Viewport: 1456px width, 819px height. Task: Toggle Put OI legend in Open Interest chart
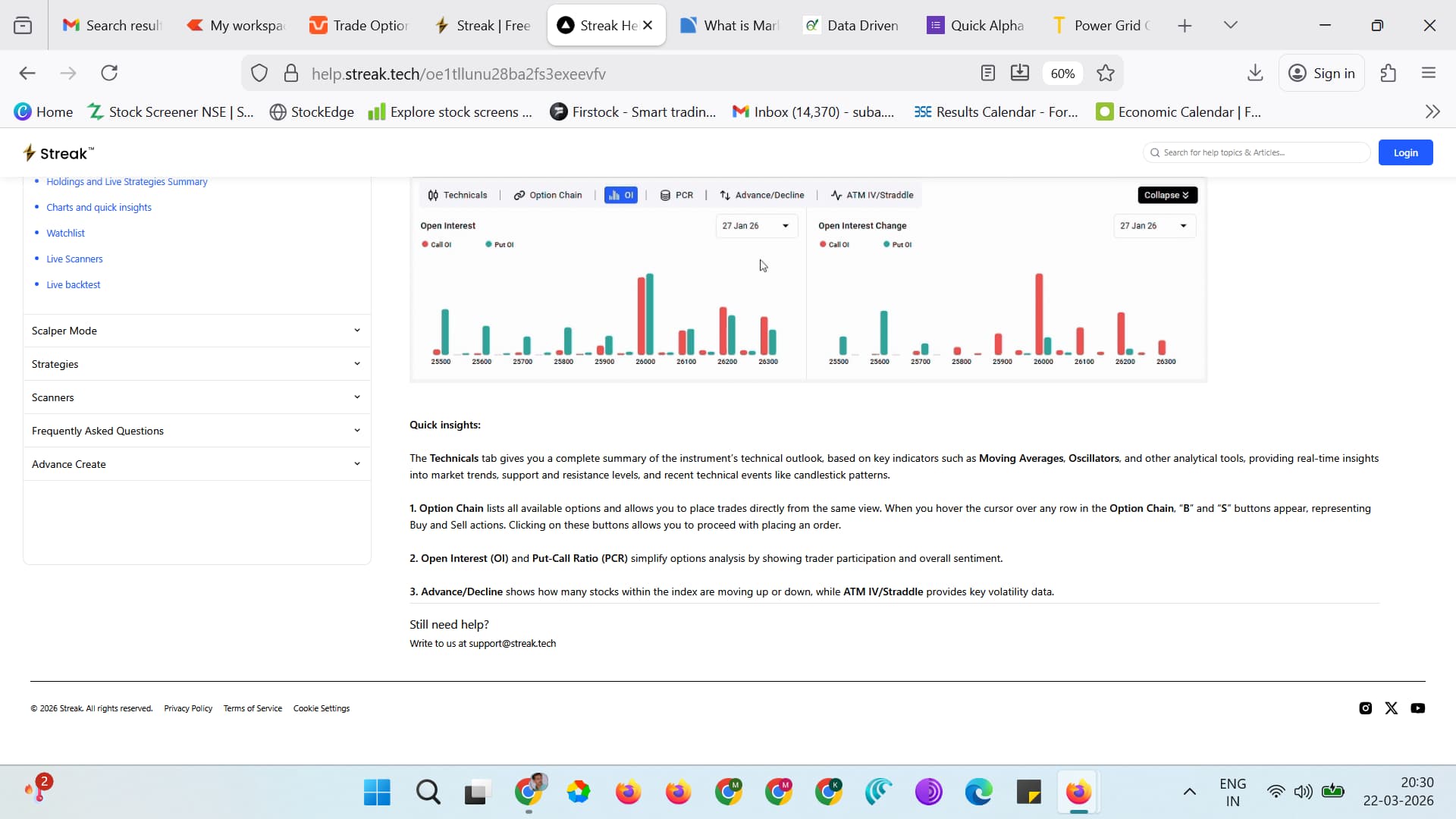point(500,245)
